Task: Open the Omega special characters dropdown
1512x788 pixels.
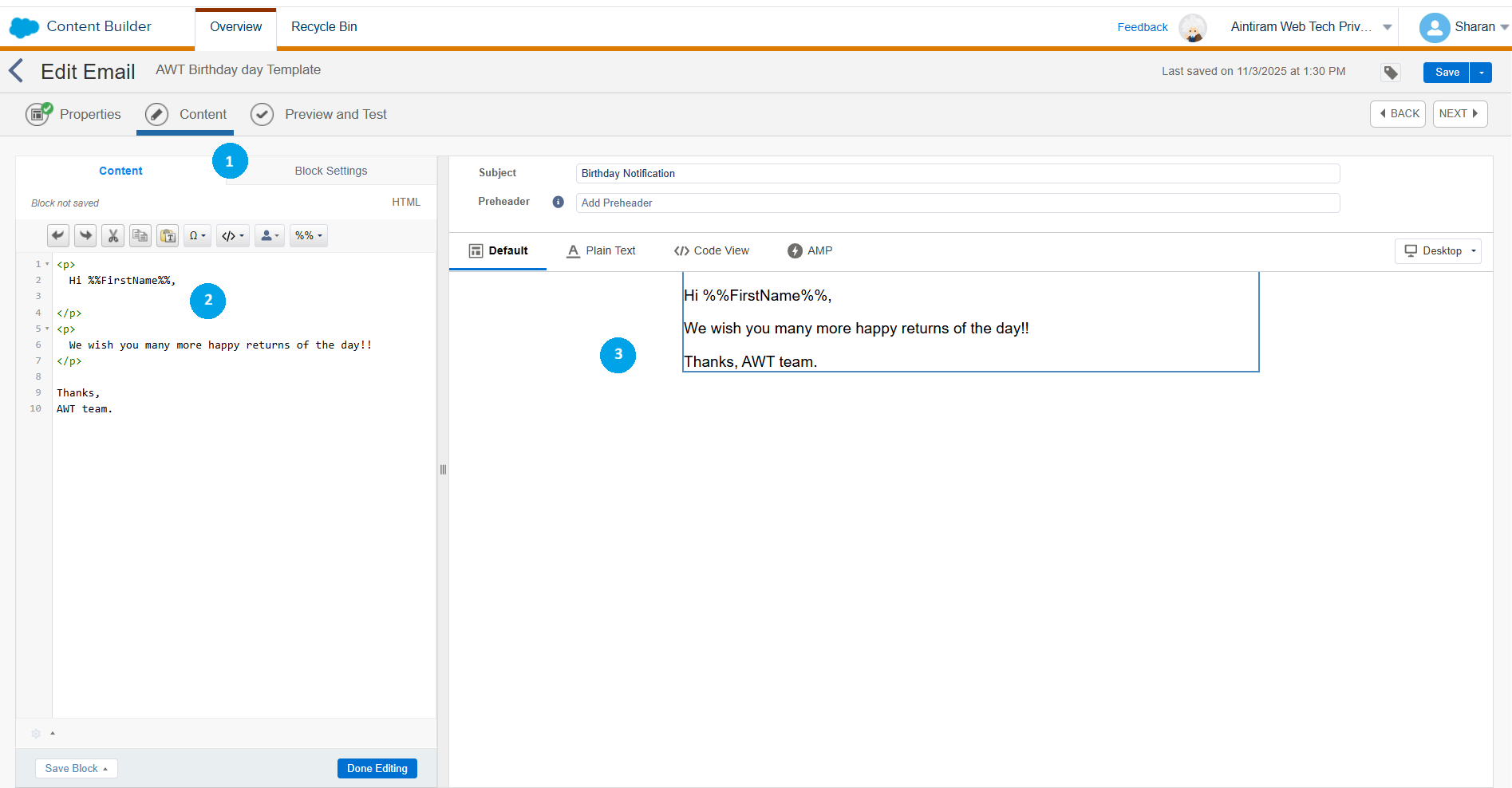Action: [x=197, y=235]
